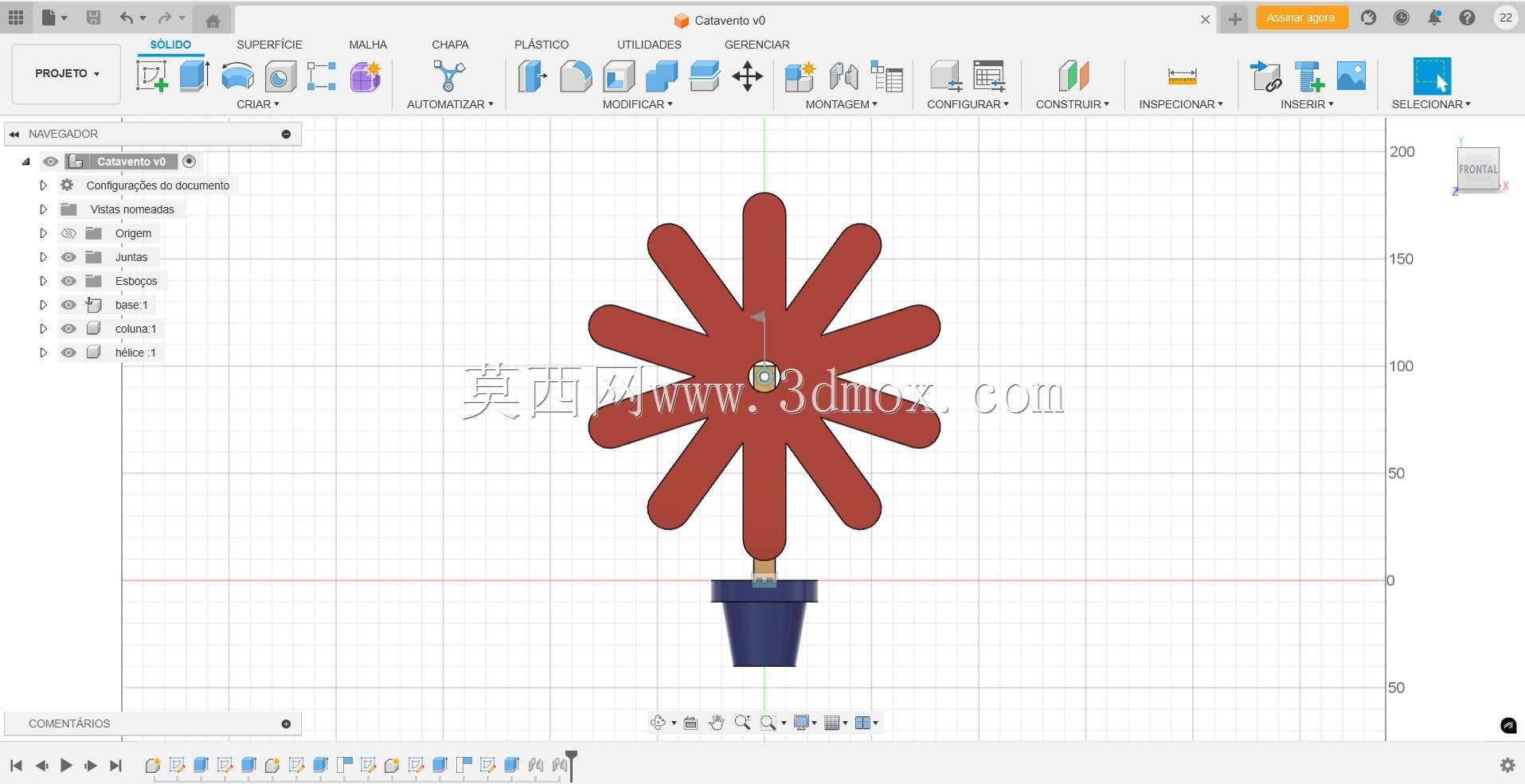This screenshot has width=1525, height=784.
Task: Open the Insert Image tool
Action: tap(1351, 76)
